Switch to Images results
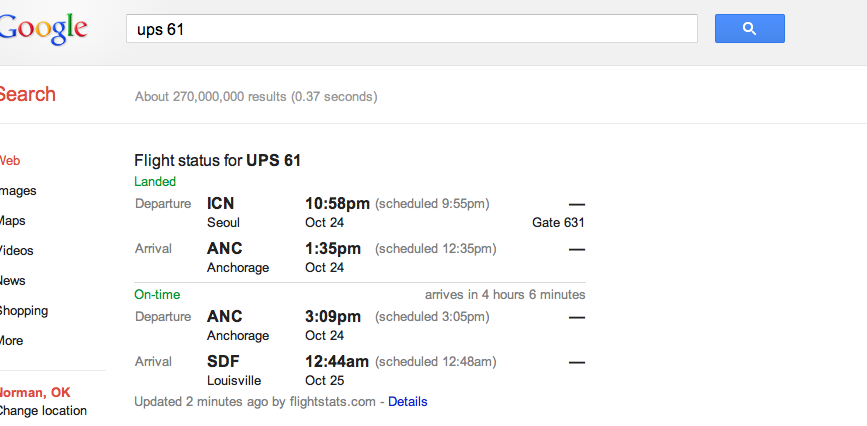The width and height of the screenshot is (867, 426). coord(18,191)
